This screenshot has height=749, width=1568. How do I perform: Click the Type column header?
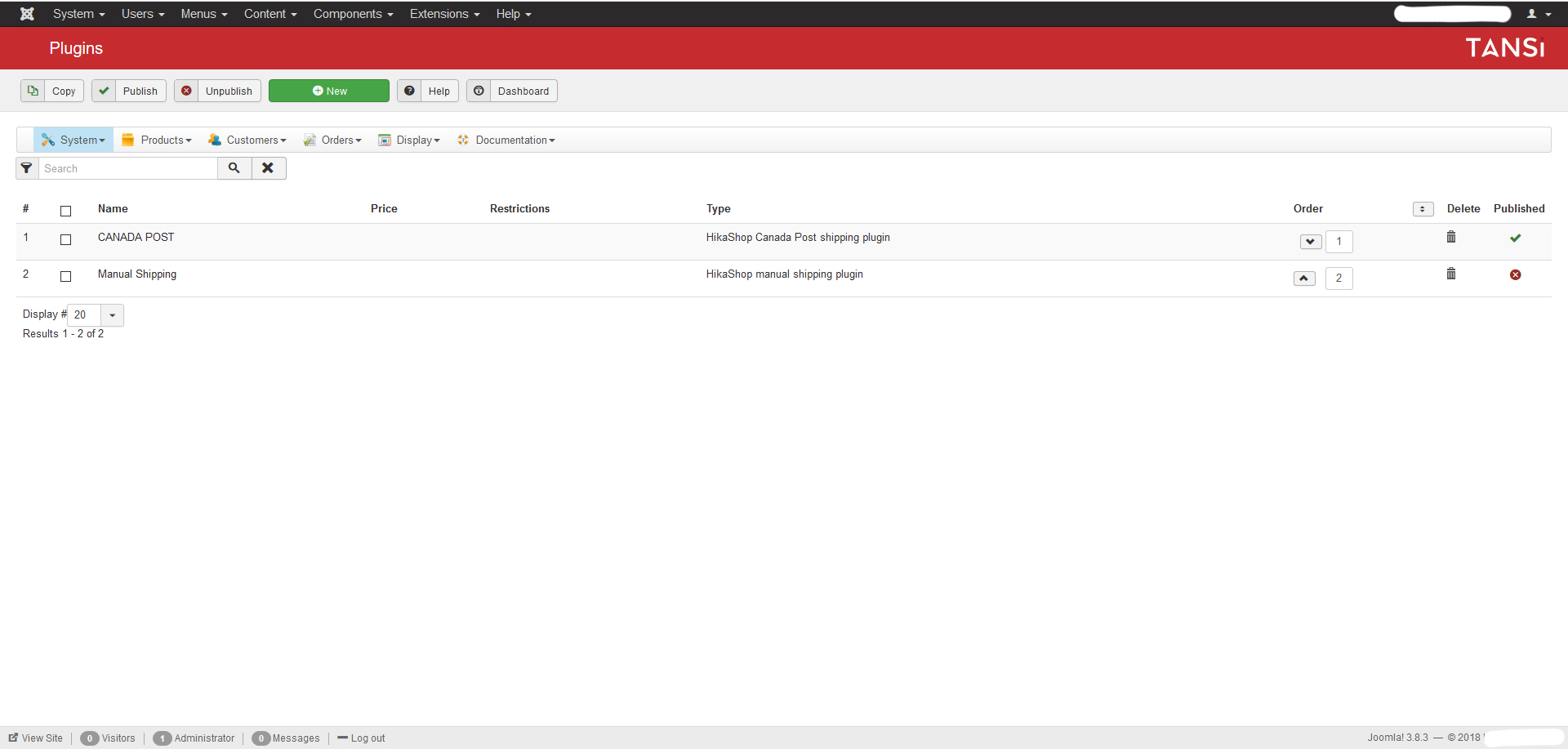(x=719, y=208)
